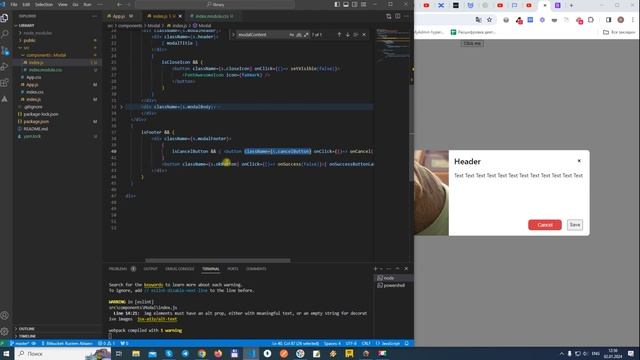Screen dimensions: 640x360
Task: Toggle Match Case in find widget
Action: pos(291,35)
